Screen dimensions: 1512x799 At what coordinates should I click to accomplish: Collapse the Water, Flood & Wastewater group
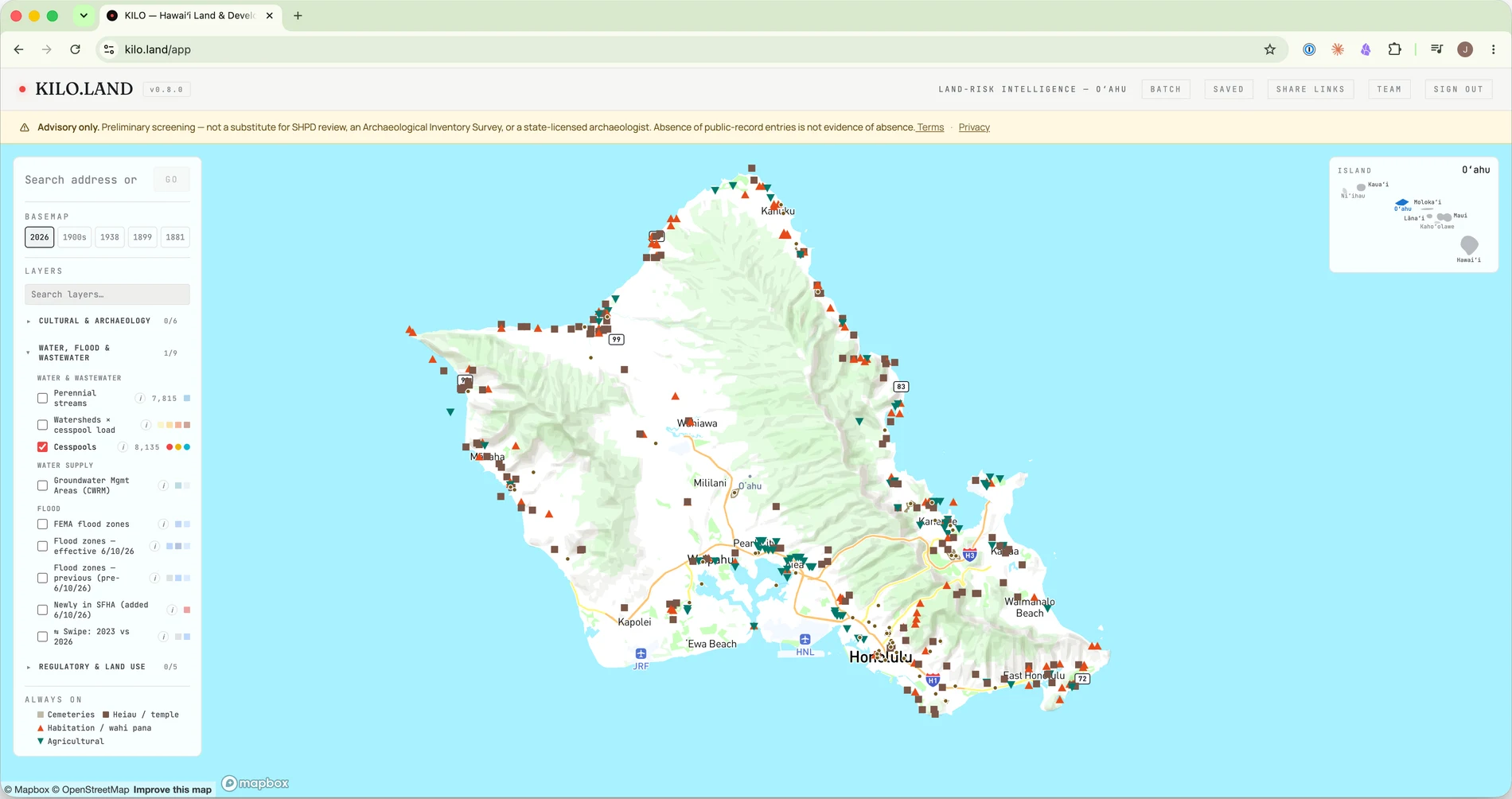102,353
